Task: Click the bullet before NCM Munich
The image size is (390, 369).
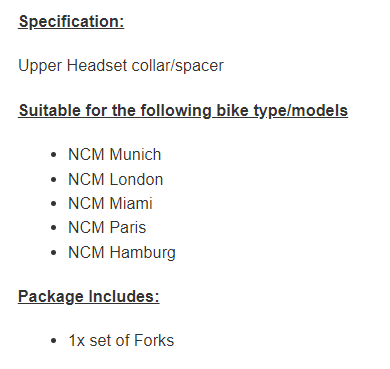Action: [54, 155]
